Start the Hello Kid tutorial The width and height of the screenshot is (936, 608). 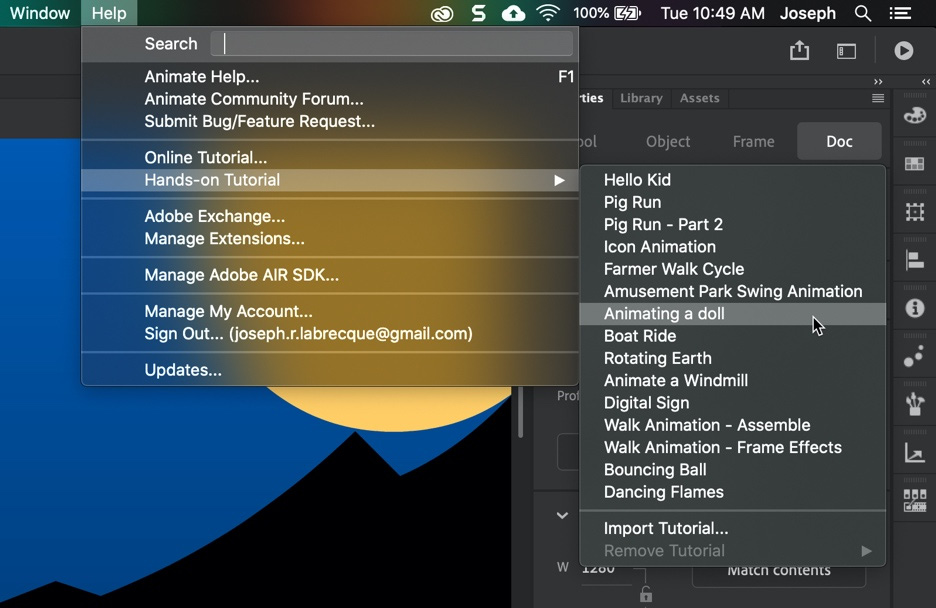tap(732, 180)
